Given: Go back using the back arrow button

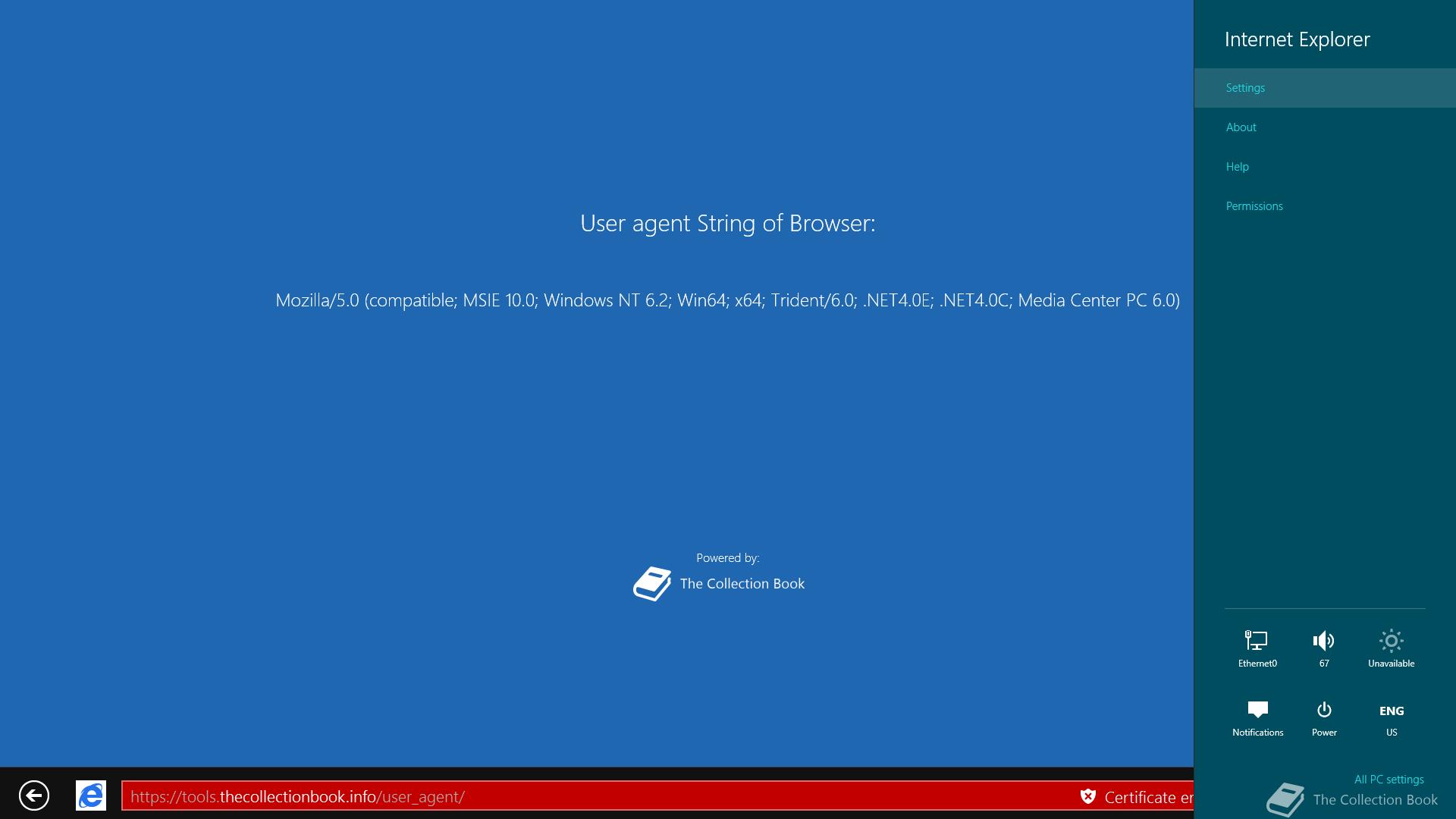Looking at the screenshot, I should (34, 795).
